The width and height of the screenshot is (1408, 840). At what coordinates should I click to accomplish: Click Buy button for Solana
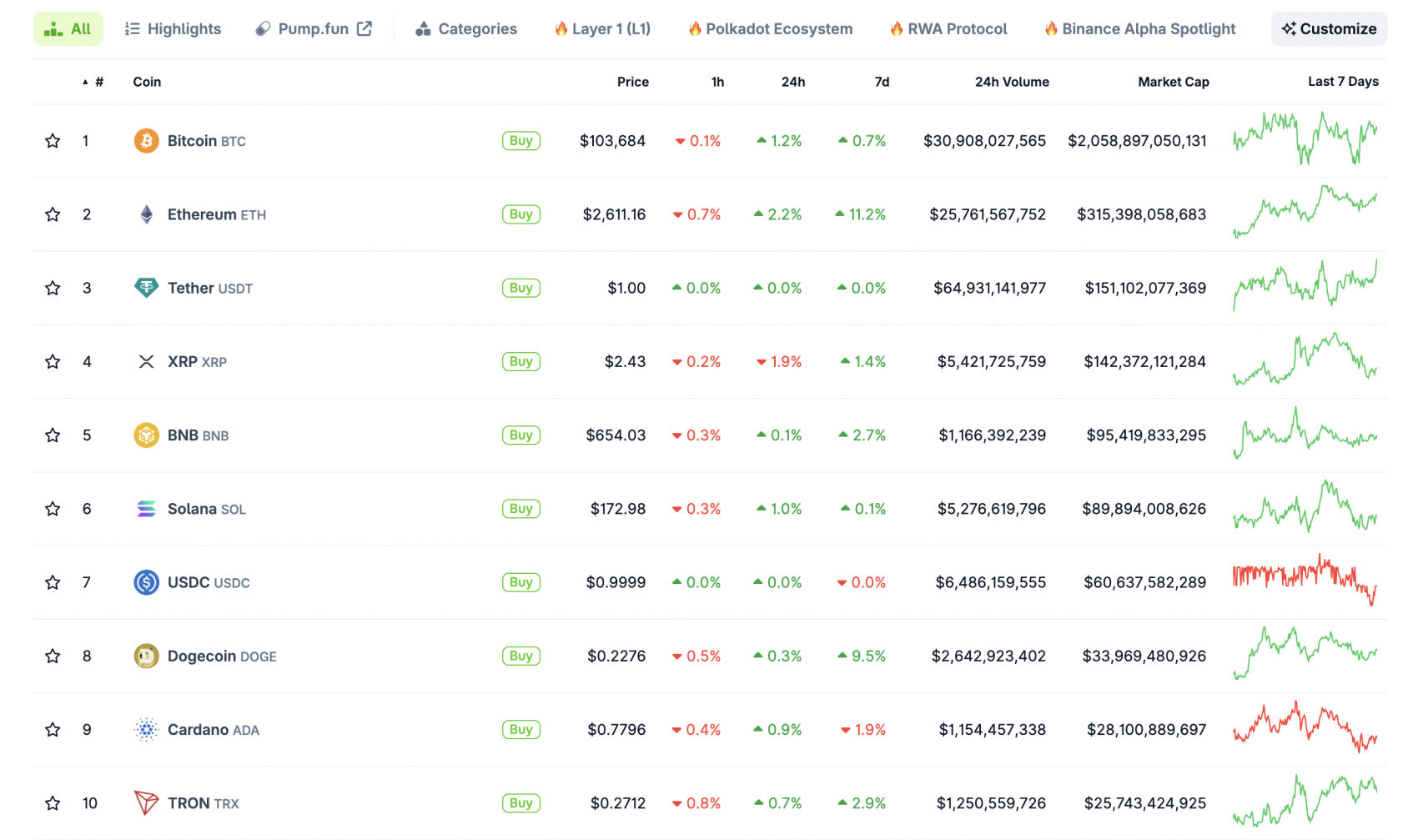click(x=521, y=509)
